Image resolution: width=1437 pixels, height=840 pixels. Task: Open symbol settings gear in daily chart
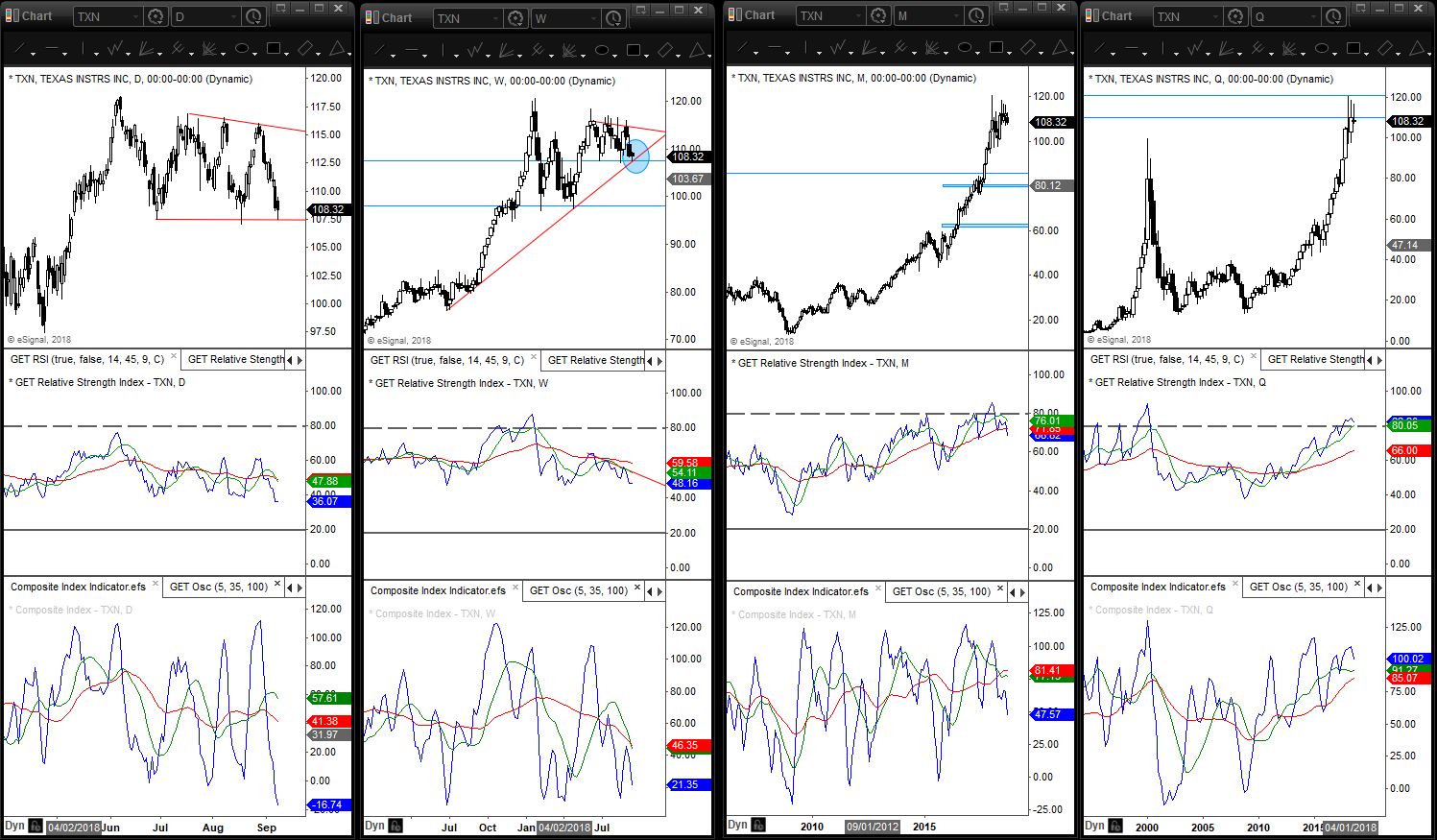tap(156, 16)
